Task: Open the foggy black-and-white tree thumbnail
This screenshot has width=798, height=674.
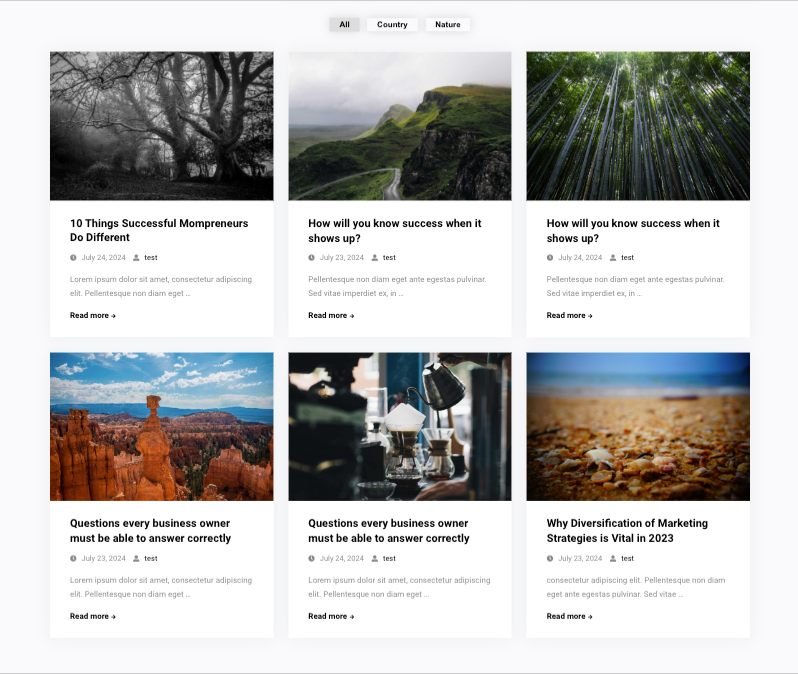Action: coord(161,126)
